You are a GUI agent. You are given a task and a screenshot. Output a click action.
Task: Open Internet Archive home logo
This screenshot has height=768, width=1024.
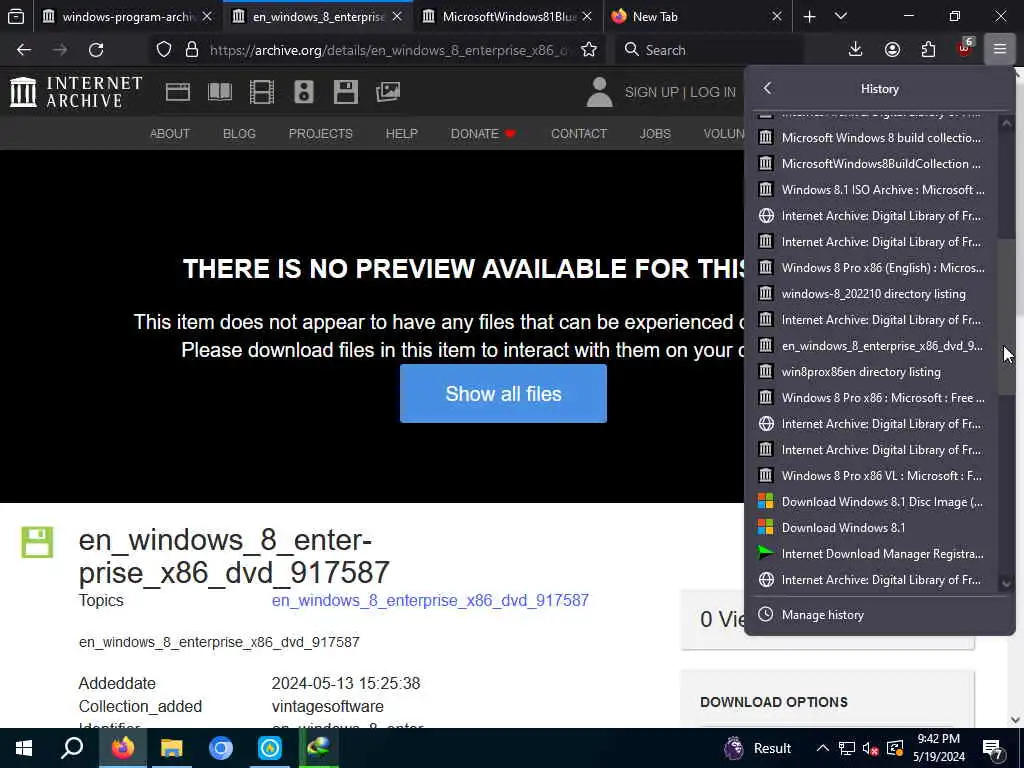[x=76, y=91]
